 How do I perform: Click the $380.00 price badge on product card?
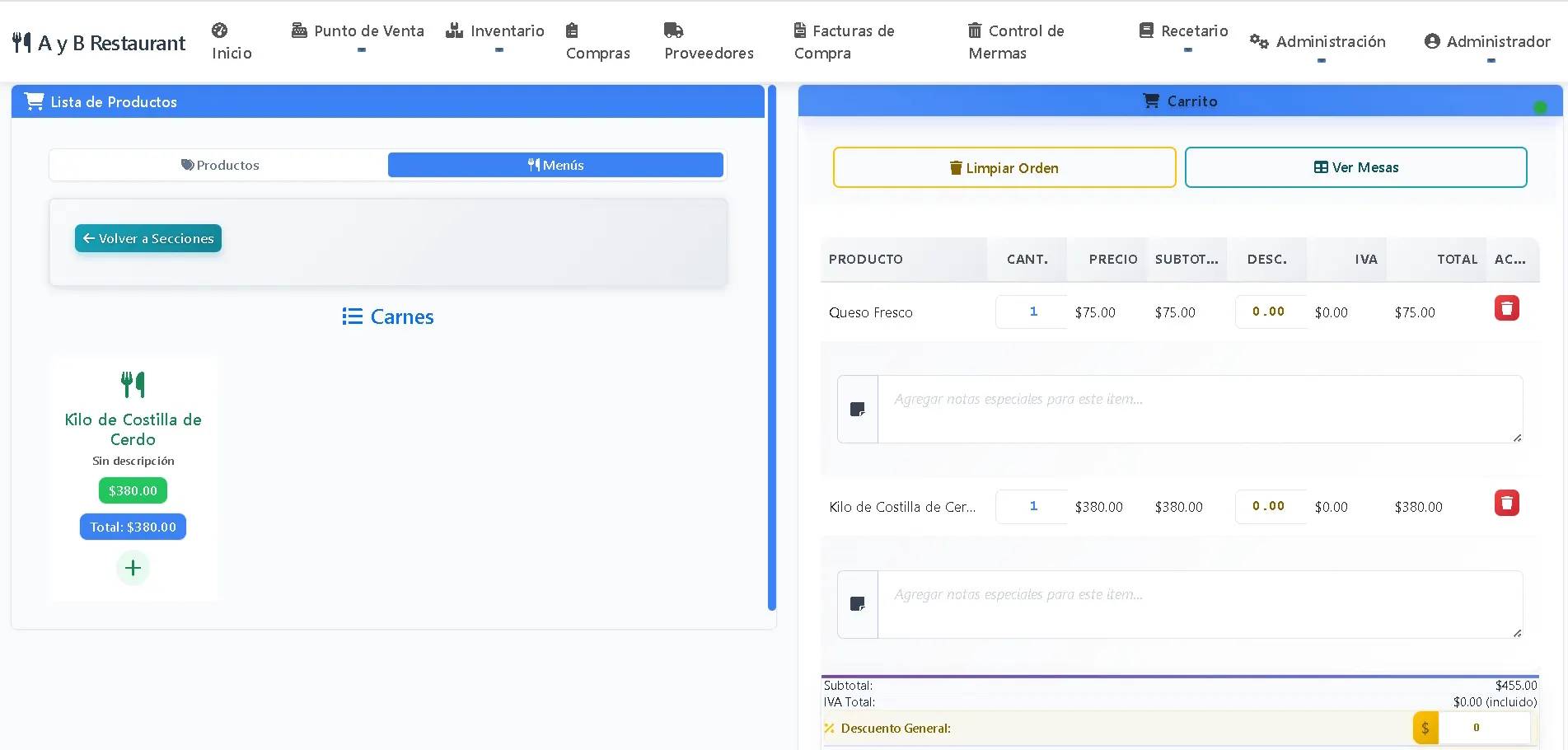tap(133, 490)
